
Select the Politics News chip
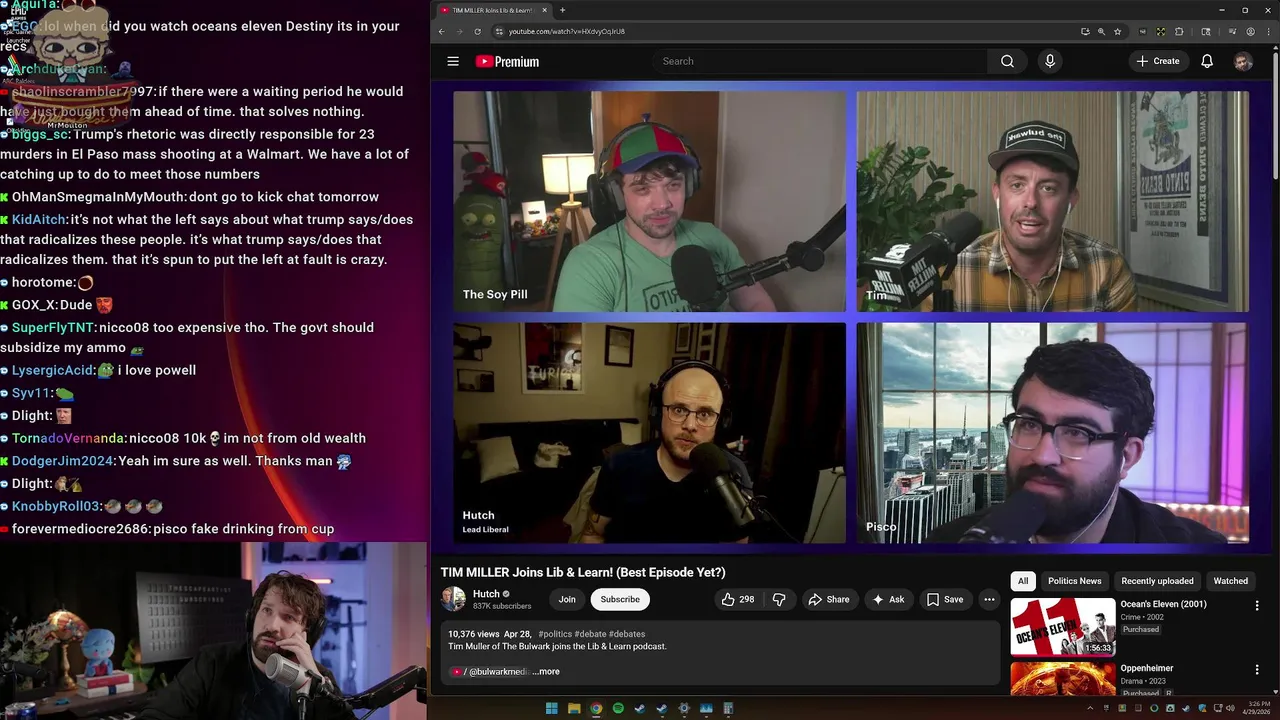[1074, 581]
